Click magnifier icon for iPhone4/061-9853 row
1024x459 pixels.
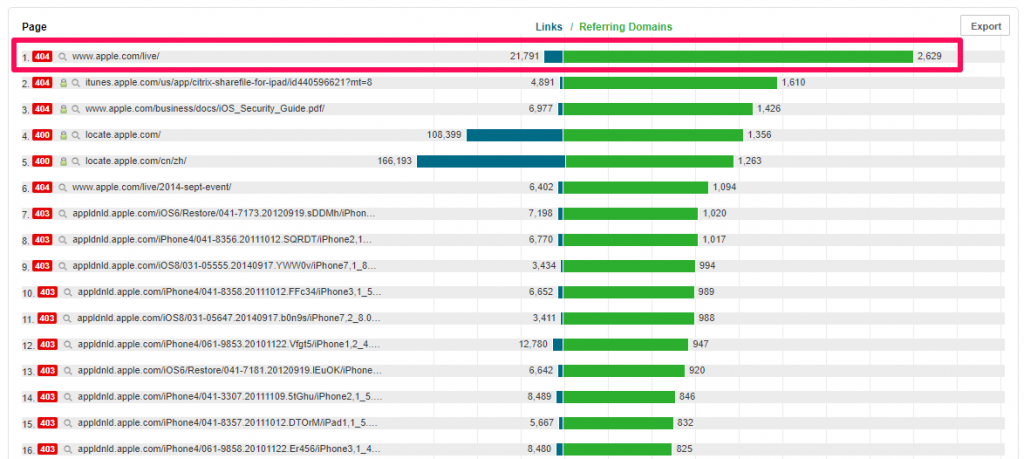coord(68,345)
